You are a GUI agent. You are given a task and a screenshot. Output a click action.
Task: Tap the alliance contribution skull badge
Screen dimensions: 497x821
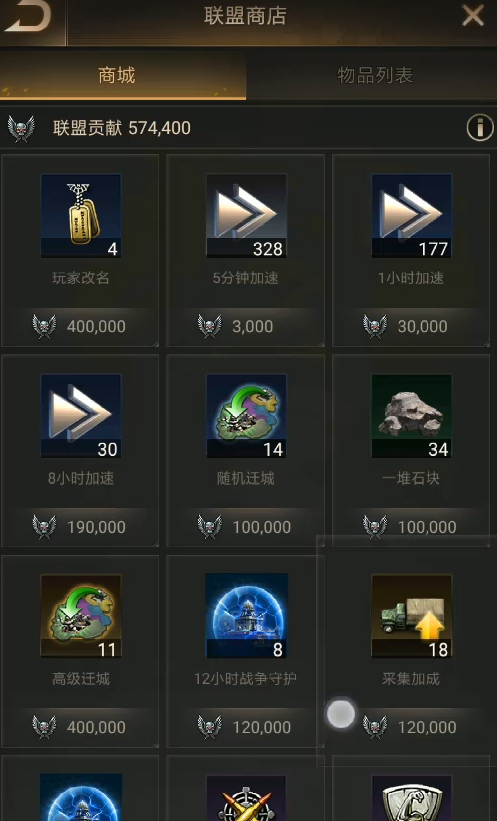click(x=21, y=128)
